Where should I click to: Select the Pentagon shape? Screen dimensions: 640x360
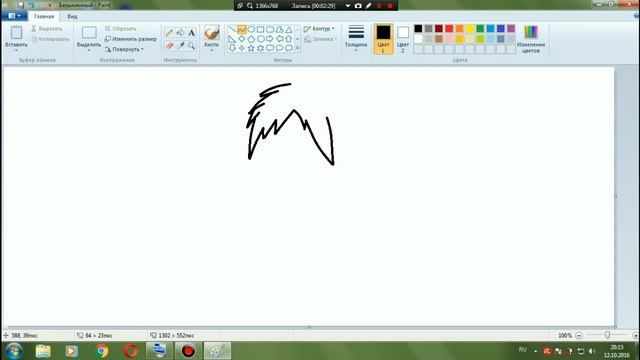click(251, 39)
